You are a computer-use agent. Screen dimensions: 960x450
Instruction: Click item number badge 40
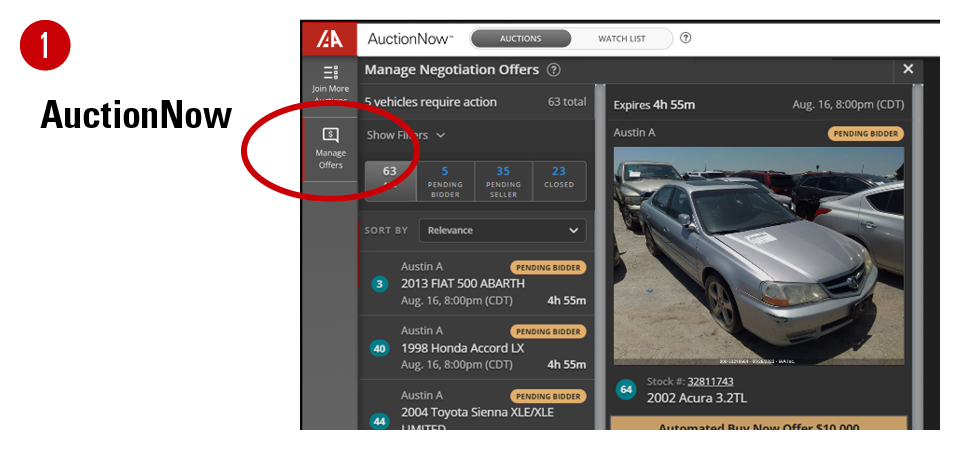(380, 349)
